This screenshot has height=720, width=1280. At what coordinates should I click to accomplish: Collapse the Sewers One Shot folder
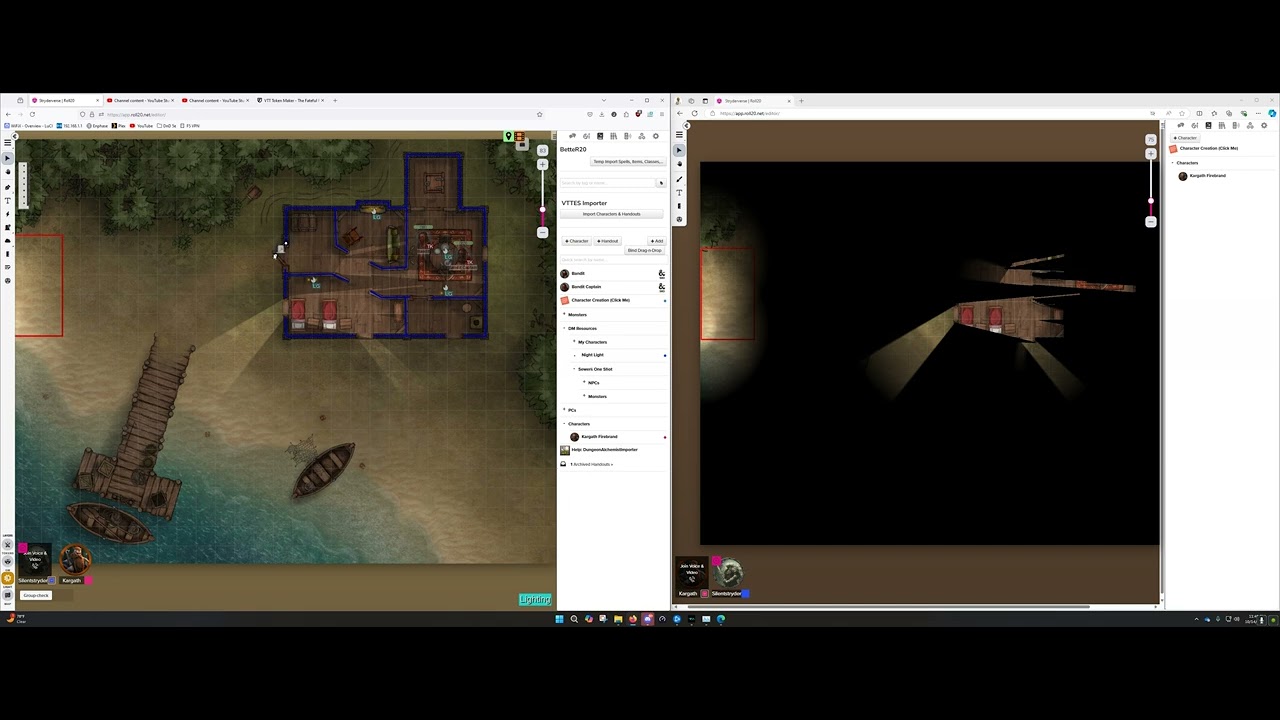click(x=594, y=369)
